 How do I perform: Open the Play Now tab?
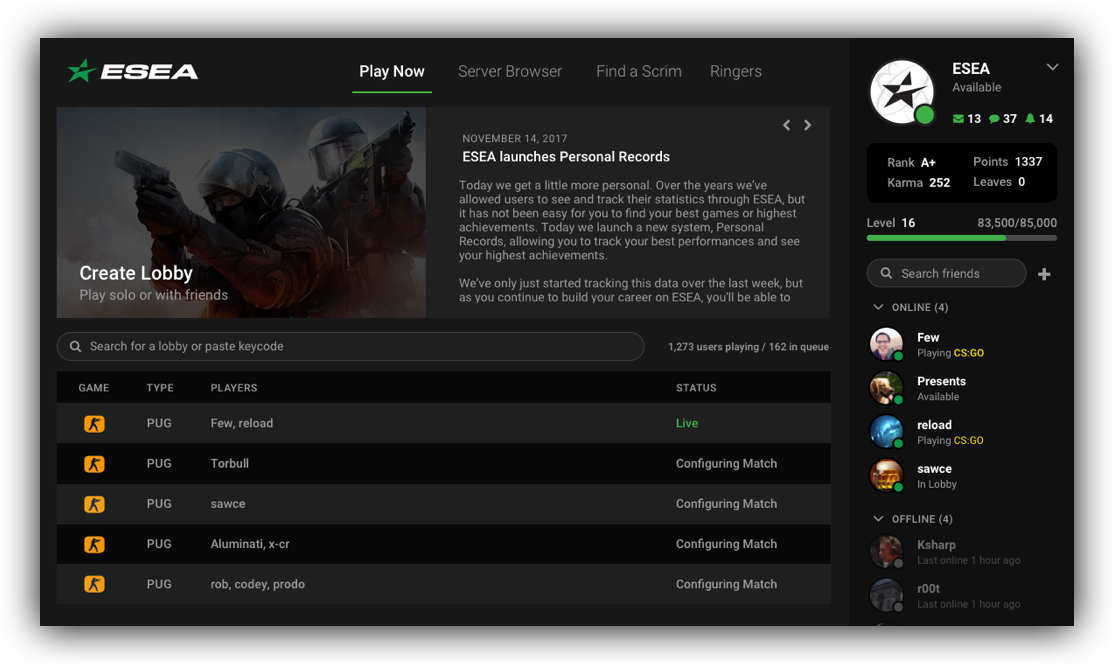(391, 72)
